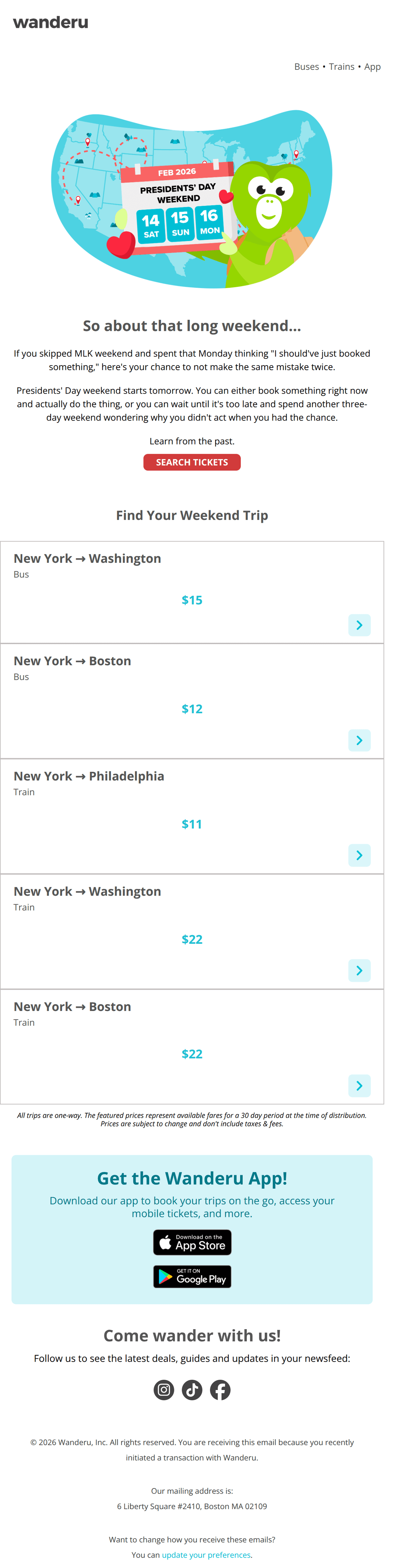Click arrow for New York to Boston bus
The image size is (397, 1568).
point(359,740)
